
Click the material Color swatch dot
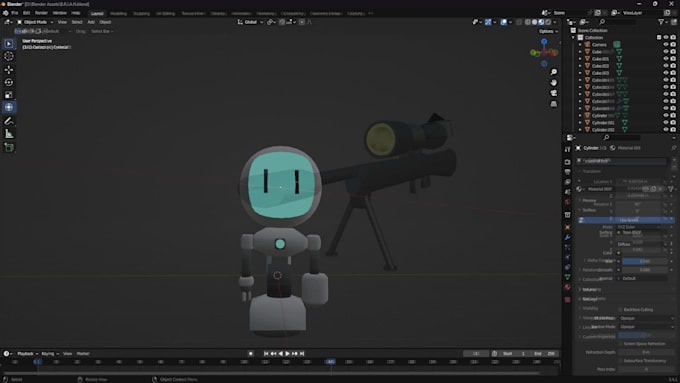(619, 253)
